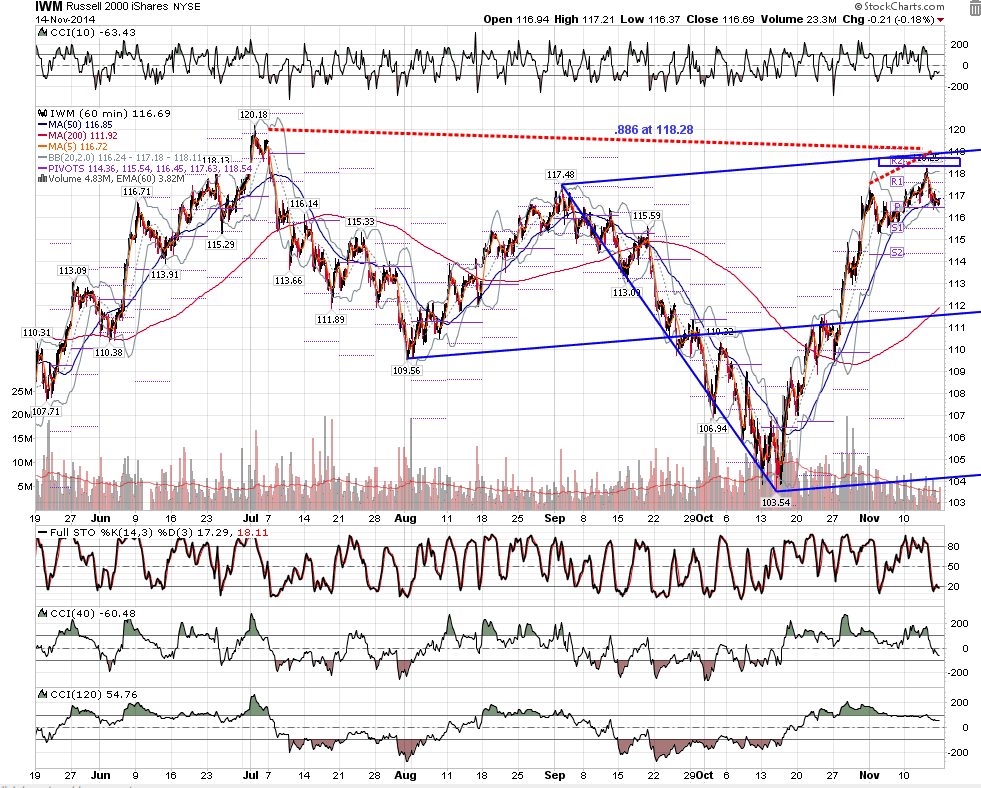Viewport: 981px width, 788px height.
Task: Click the area icon beside CCI(40)
Action: [42, 614]
